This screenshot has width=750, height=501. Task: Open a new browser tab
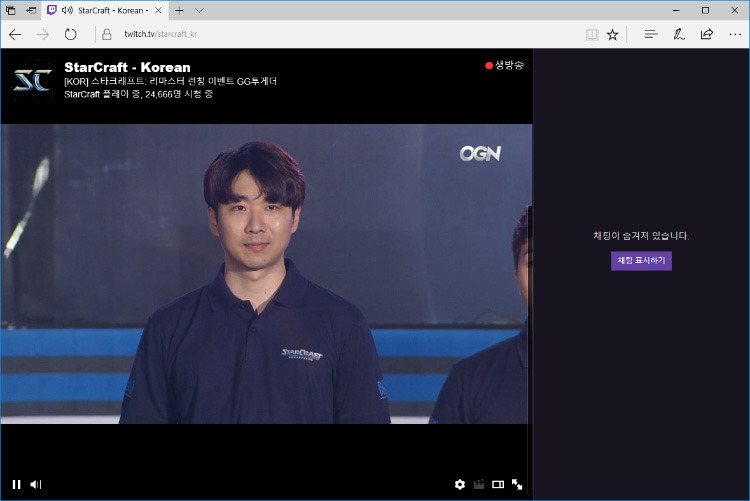tap(179, 11)
